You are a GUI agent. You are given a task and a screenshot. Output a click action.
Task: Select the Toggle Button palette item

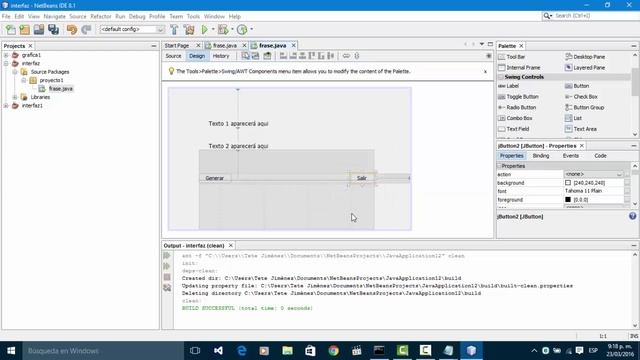518,97
